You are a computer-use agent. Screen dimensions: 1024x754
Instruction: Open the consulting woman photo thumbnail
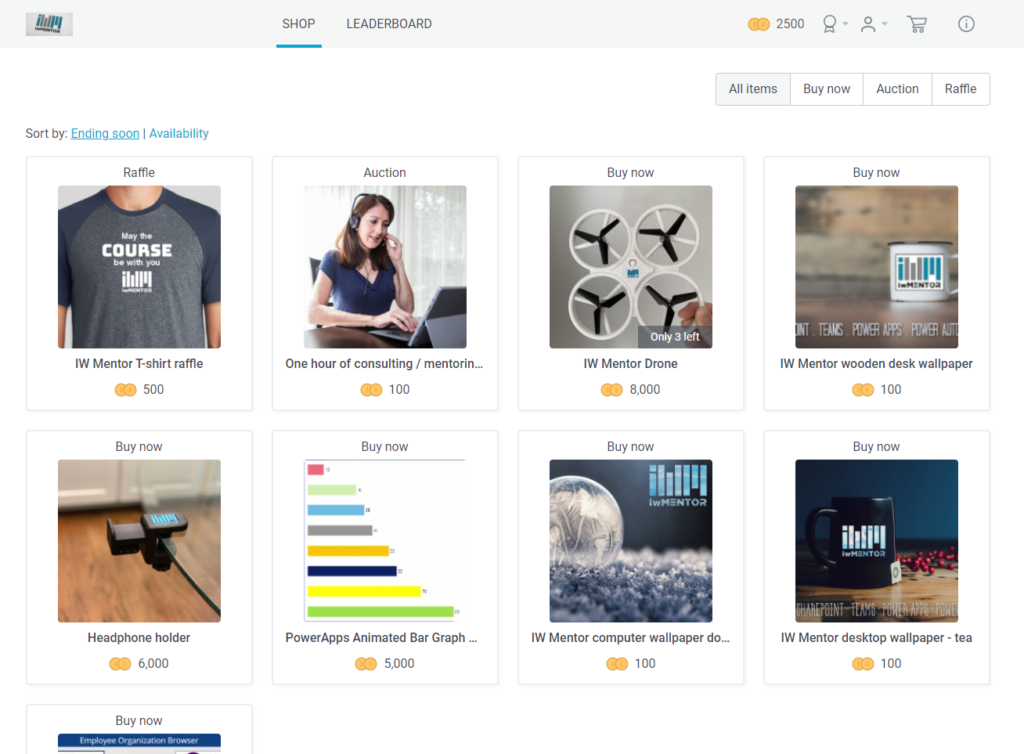click(385, 267)
